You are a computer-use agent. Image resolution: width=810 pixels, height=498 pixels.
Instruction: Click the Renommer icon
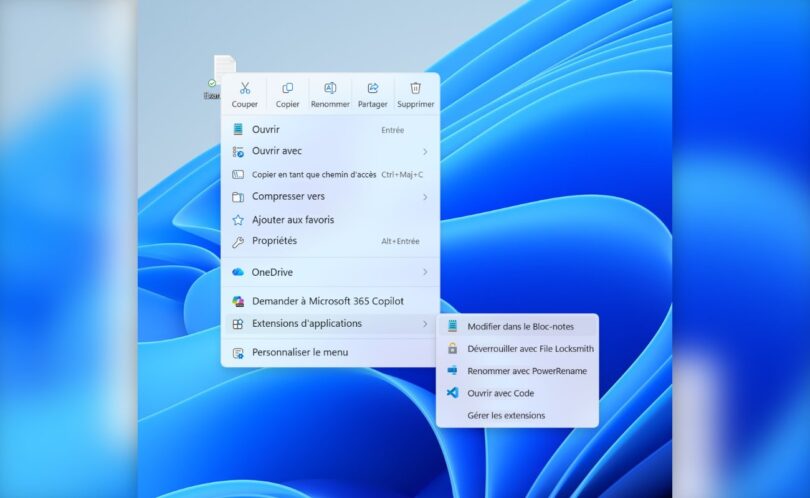[x=330, y=88]
